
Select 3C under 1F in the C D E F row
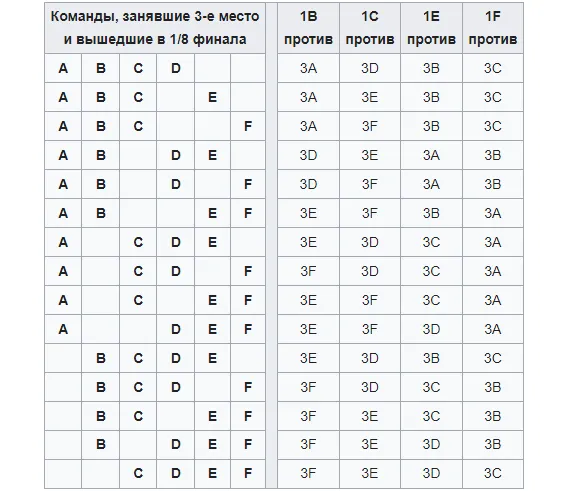493,473
